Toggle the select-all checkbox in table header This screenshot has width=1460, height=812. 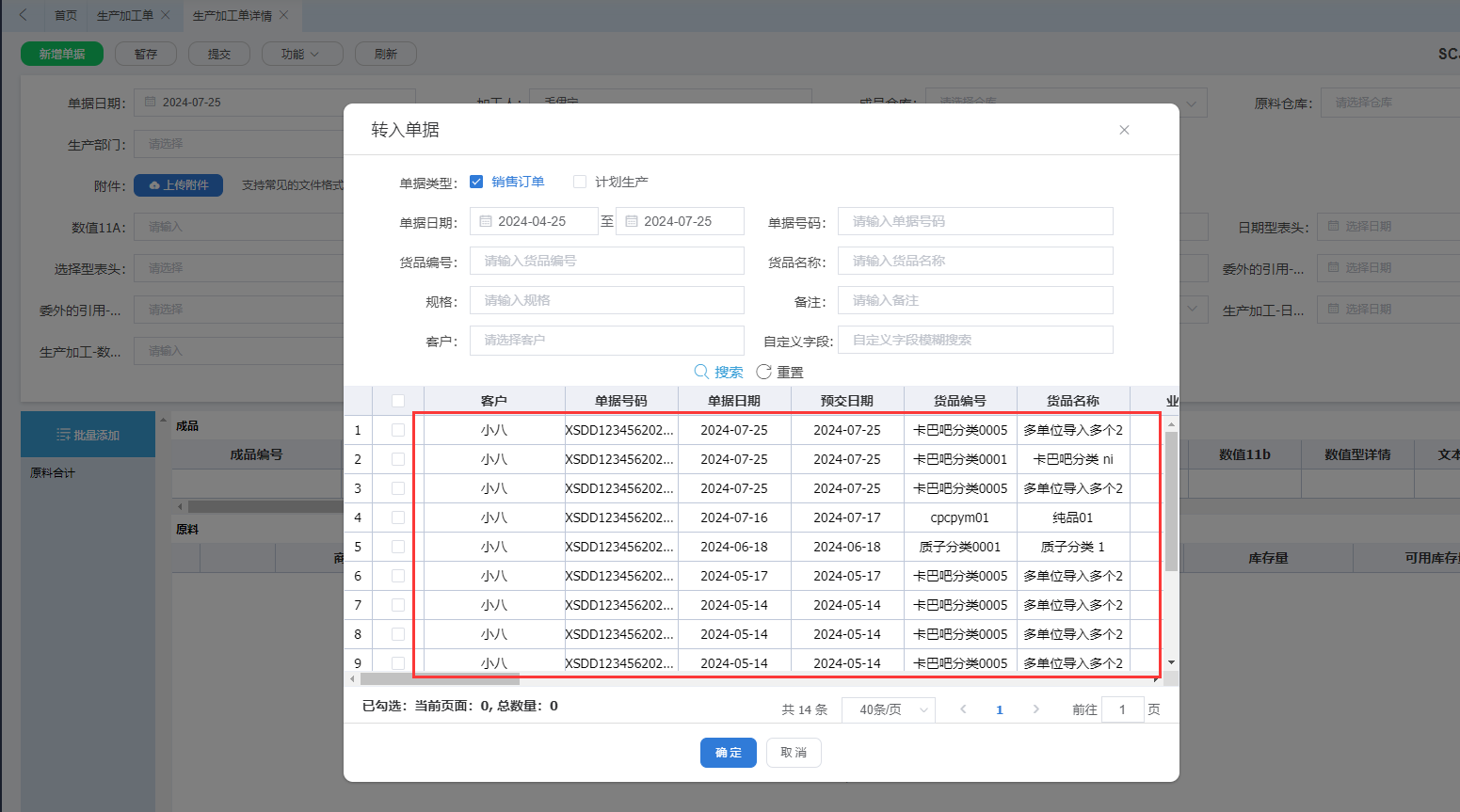click(x=398, y=401)
